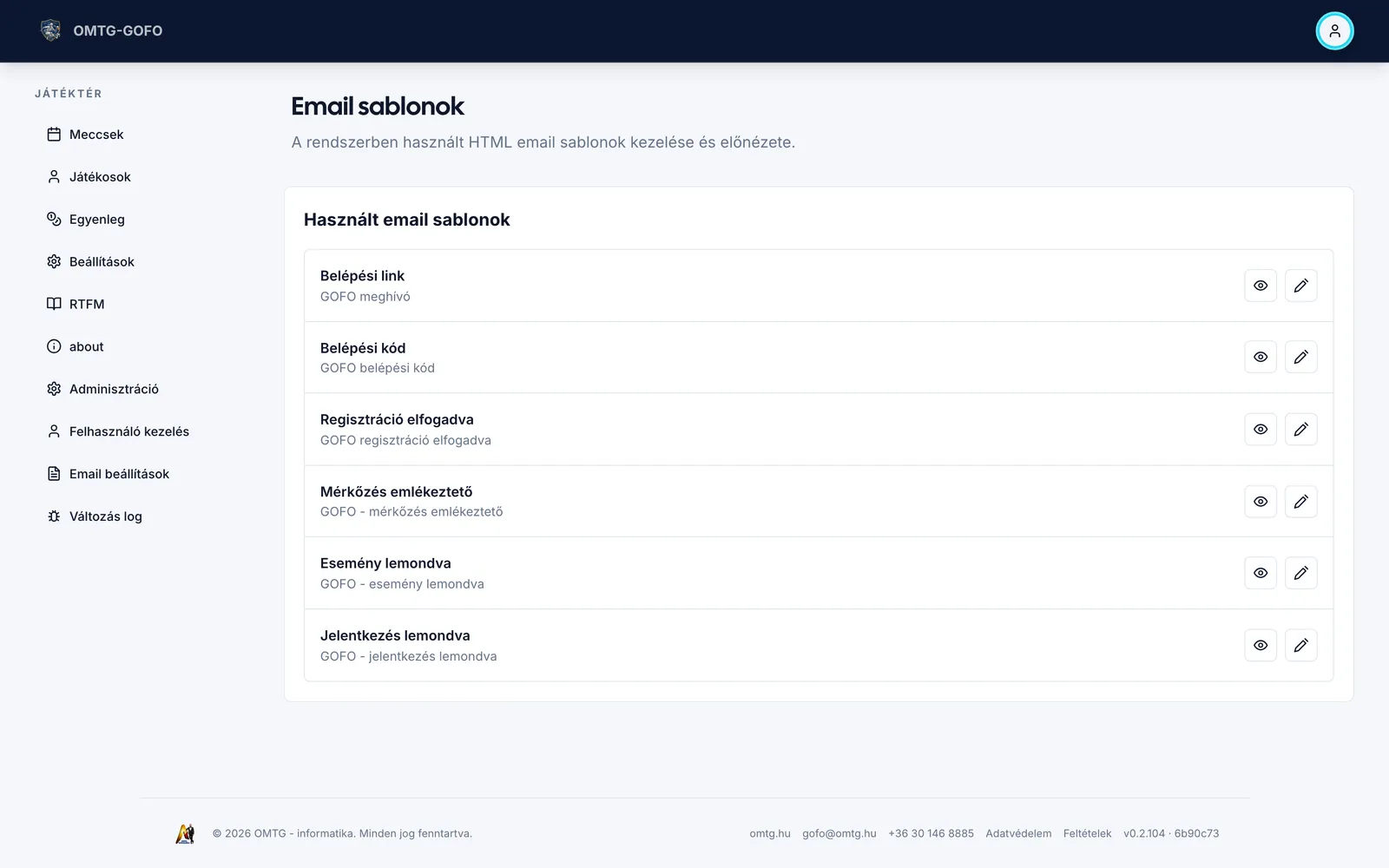Preview the Regisztráció elfogadva template
1389x868 pixels.
(x=1261, y=430)
